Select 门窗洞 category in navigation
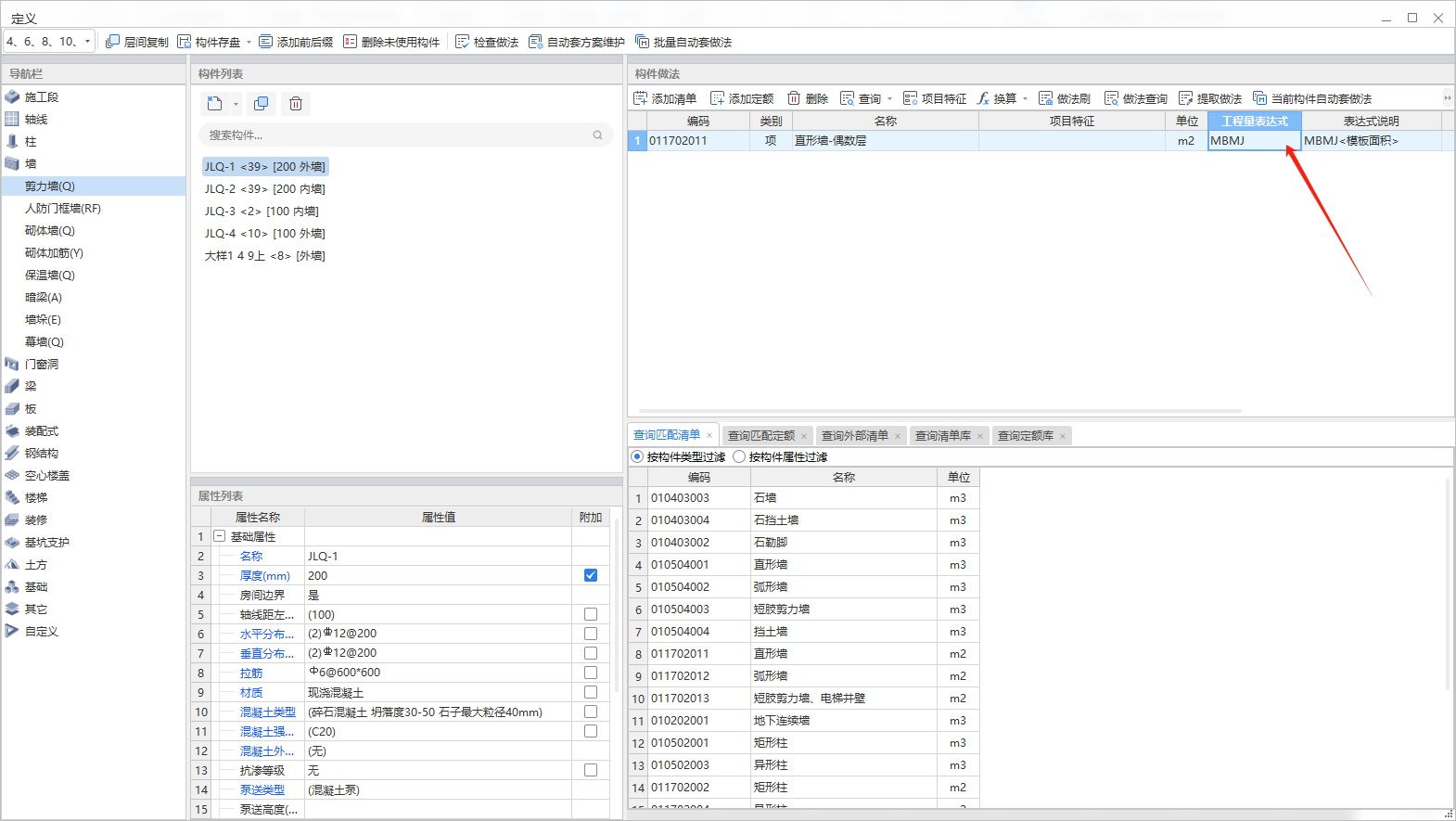The width and height of the screenshot is (1456, 821). pos(42,364)
